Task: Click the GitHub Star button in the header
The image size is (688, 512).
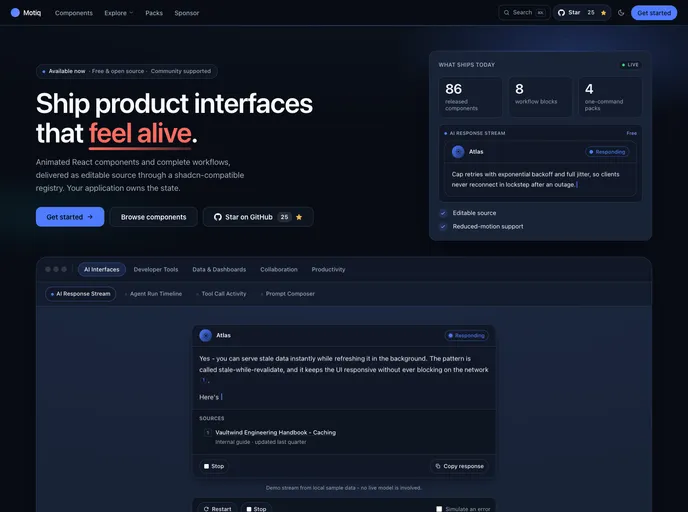Action: (x=582, y=13)
